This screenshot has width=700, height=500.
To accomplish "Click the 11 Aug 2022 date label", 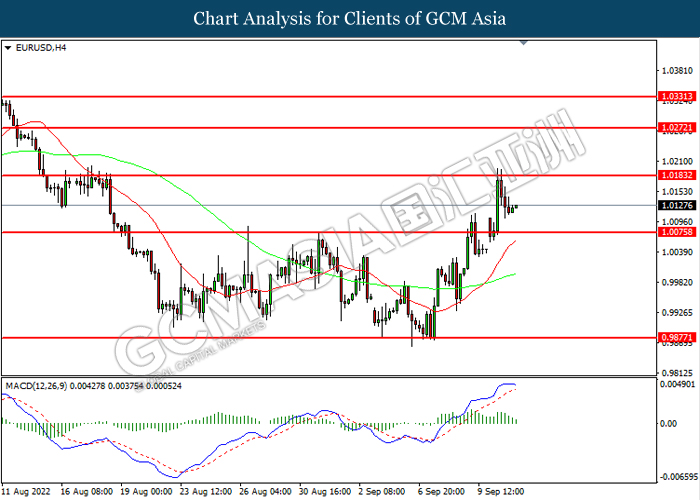I will coord(26,492).
